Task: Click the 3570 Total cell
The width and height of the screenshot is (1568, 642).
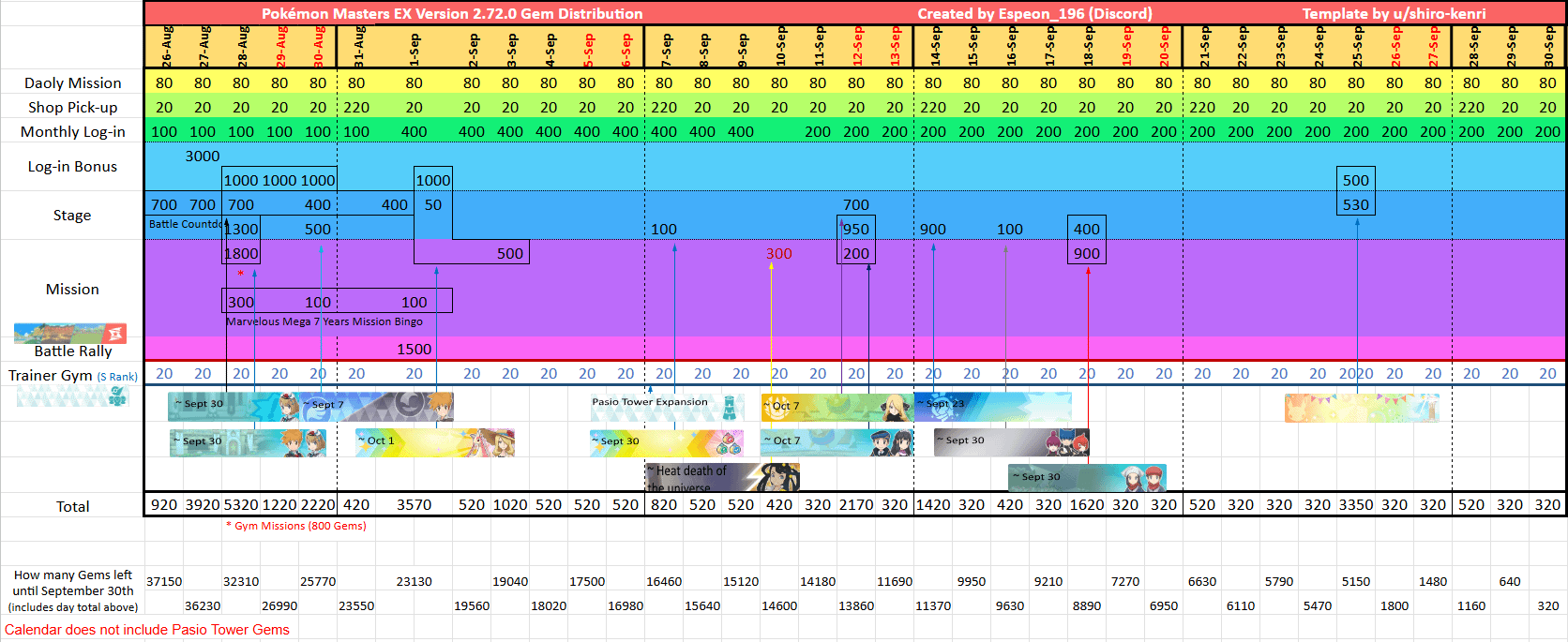Action: point(415,504)
